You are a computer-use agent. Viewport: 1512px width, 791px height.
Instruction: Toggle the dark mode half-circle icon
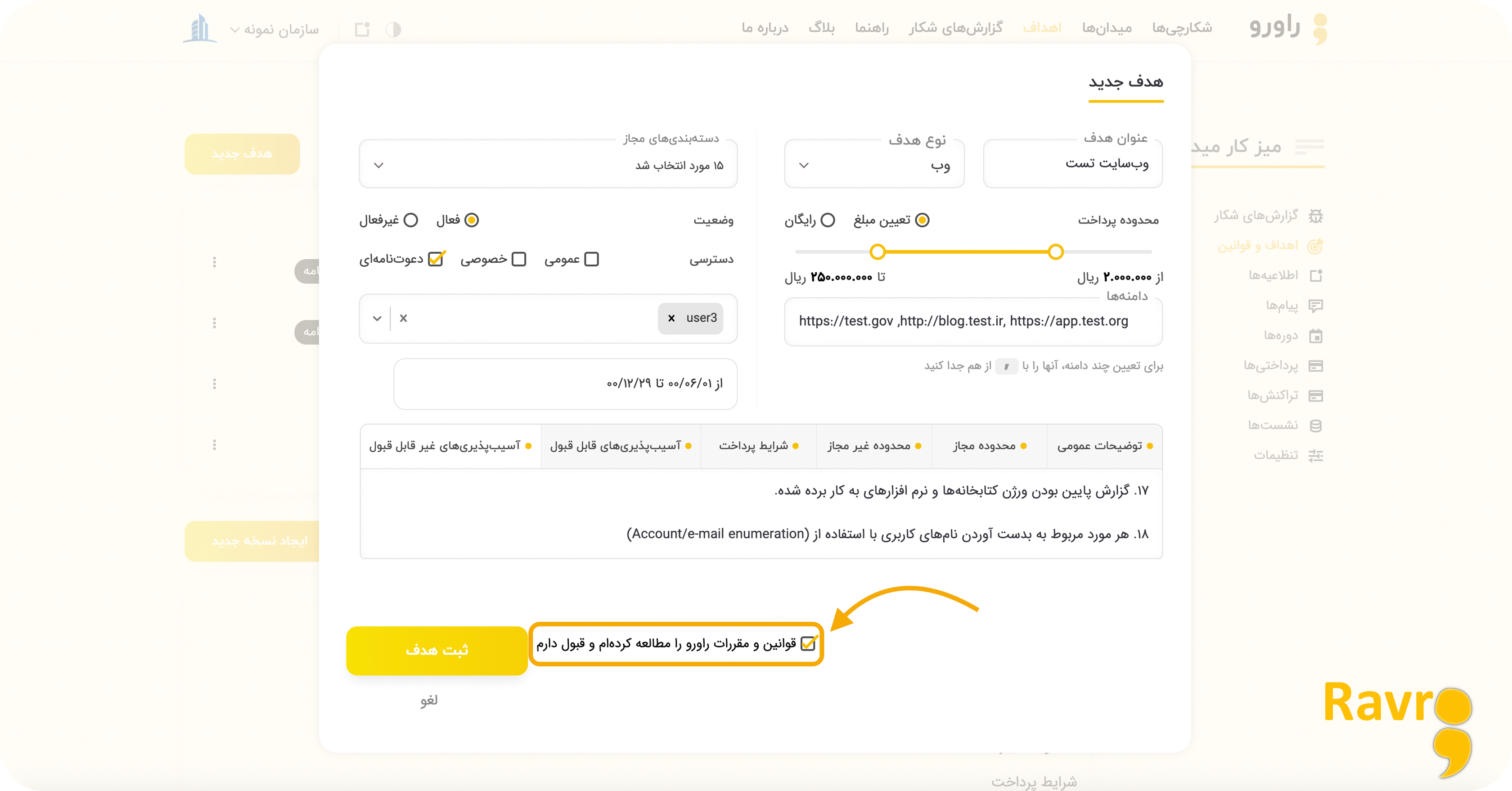click(x=393, y=29)
